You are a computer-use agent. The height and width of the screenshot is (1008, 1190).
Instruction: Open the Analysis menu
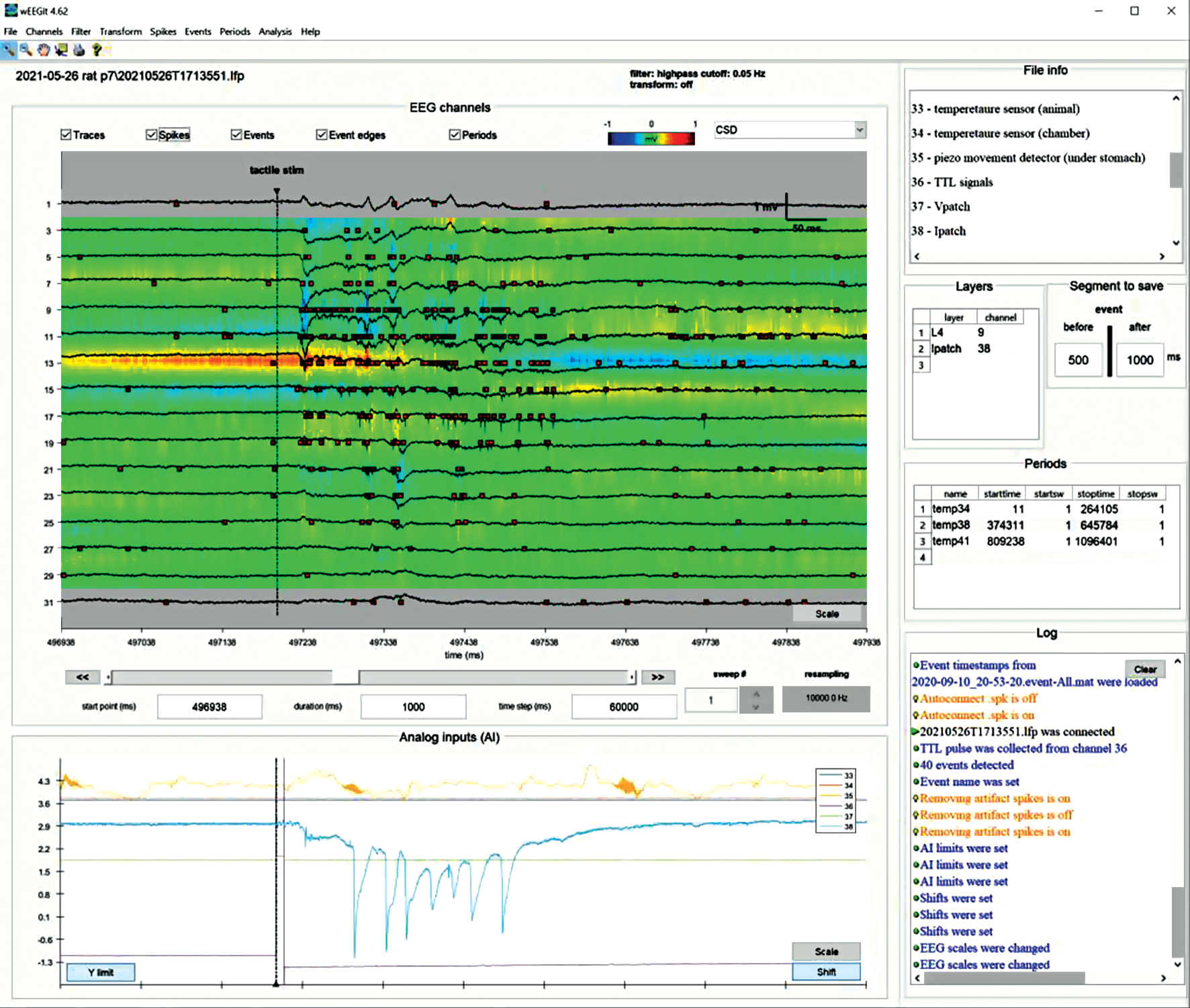pos(275,32)
